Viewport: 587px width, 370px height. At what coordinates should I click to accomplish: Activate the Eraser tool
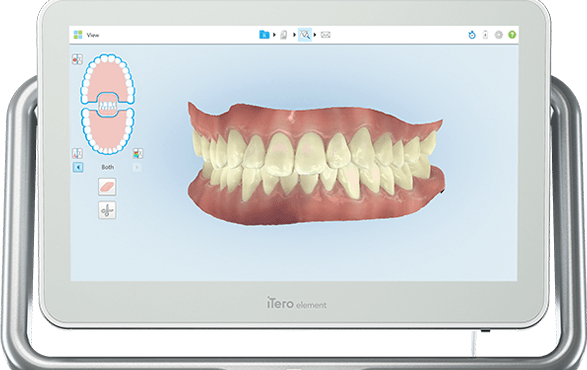(107, 186)
